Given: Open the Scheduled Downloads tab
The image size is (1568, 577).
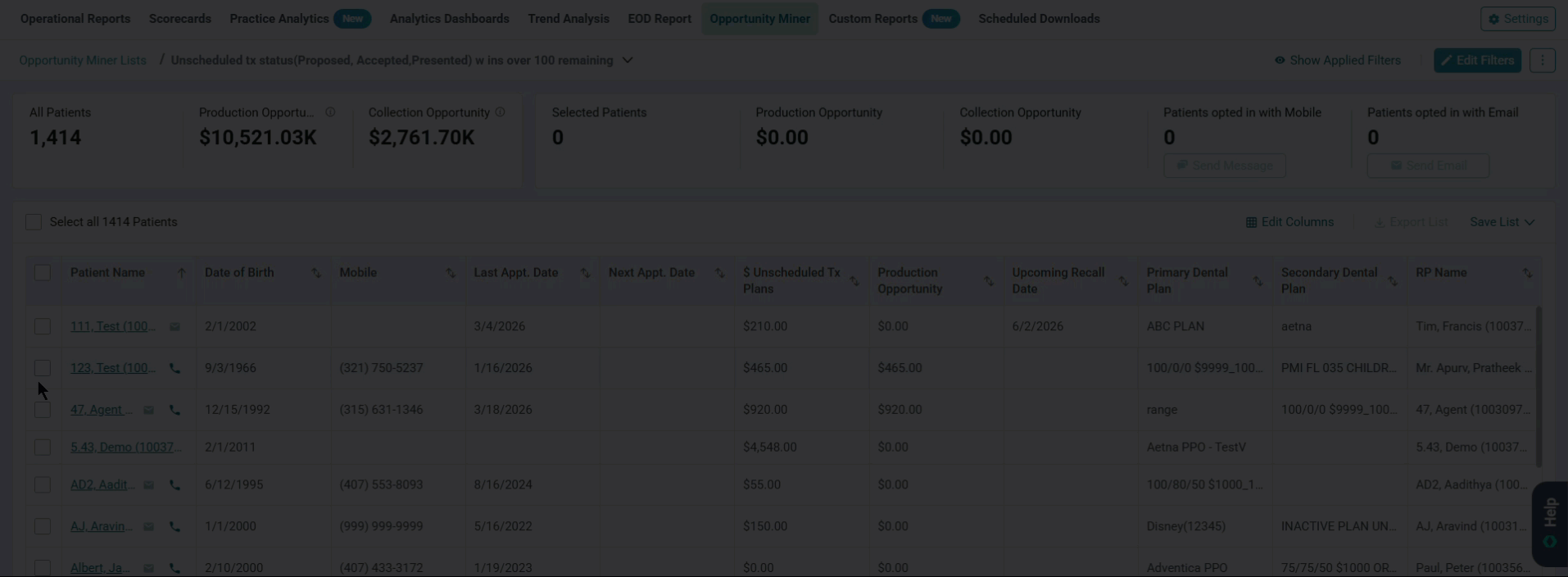Looking at the screenshot, I should pyautogui.click(x=1039, y=19).
